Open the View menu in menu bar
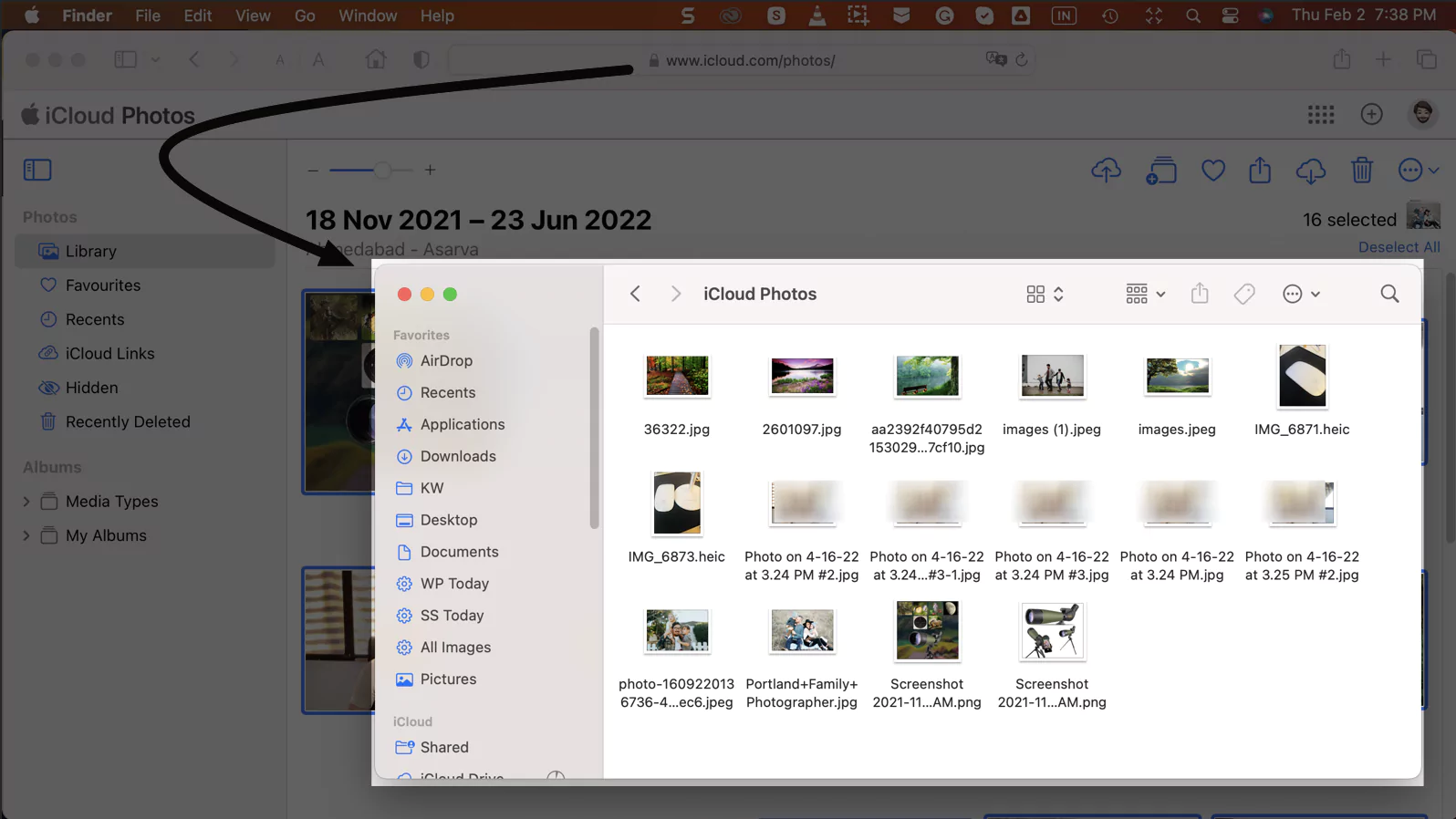This screenshot has width=1456, height=819. [253, 16]
